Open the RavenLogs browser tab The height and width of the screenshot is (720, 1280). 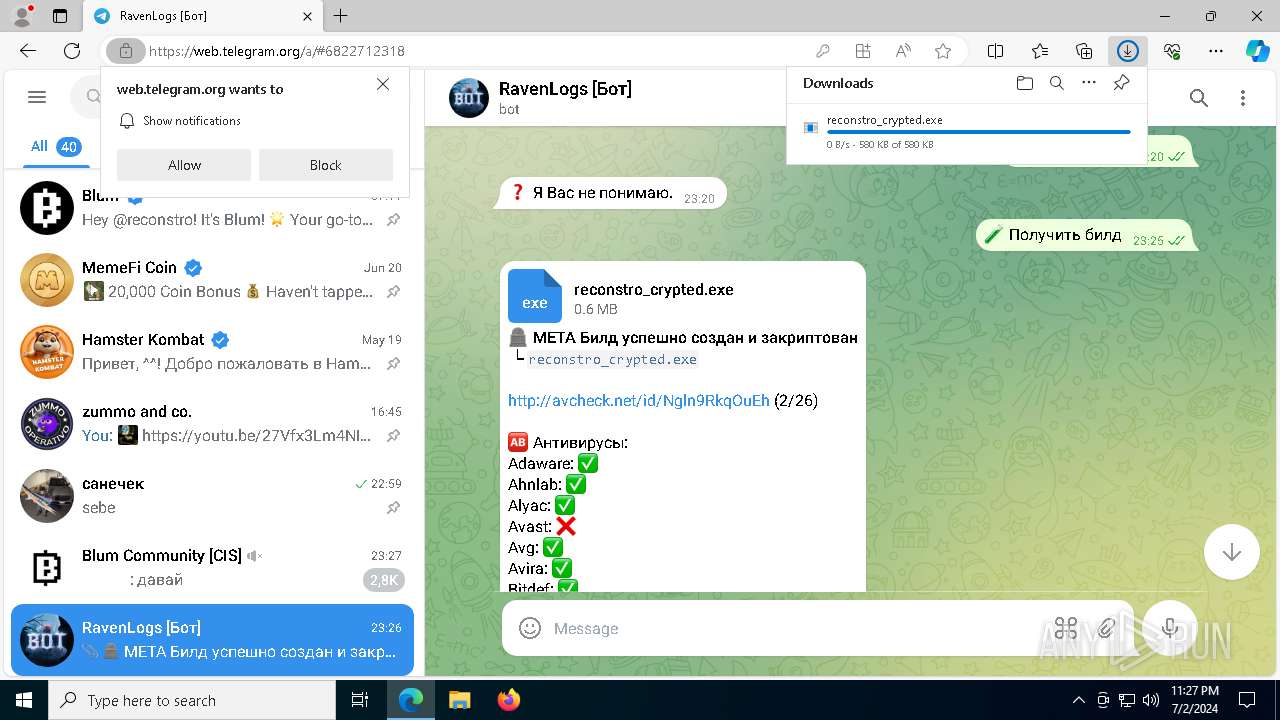click(205, 16)
